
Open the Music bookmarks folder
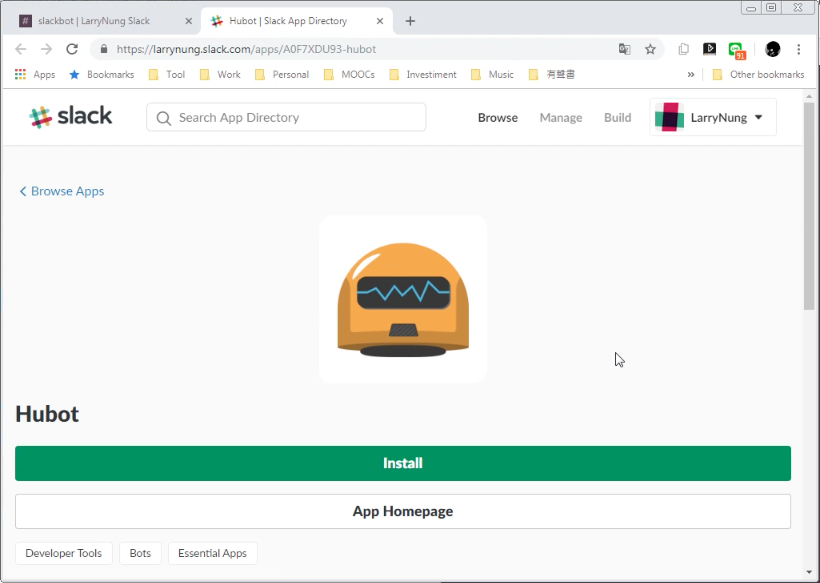coord(492,75)
